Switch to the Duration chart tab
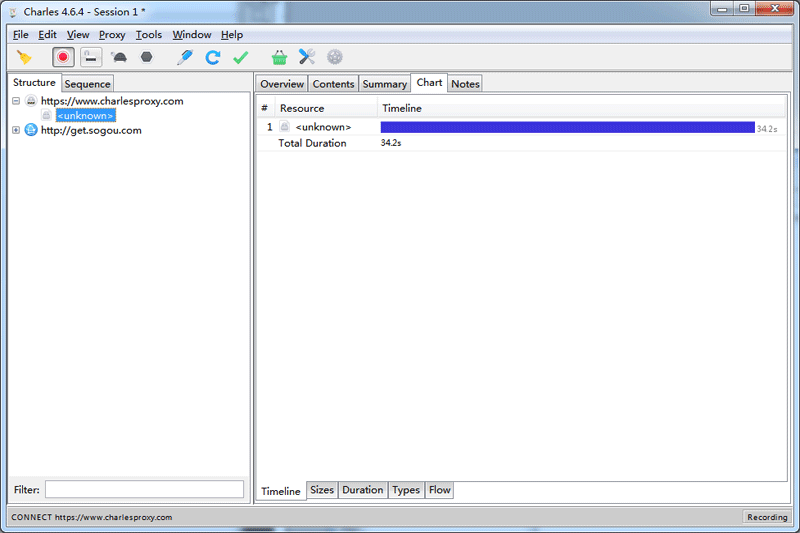Image resolution: width=800 pixels, height=533 pixels. tap(362, 490)
